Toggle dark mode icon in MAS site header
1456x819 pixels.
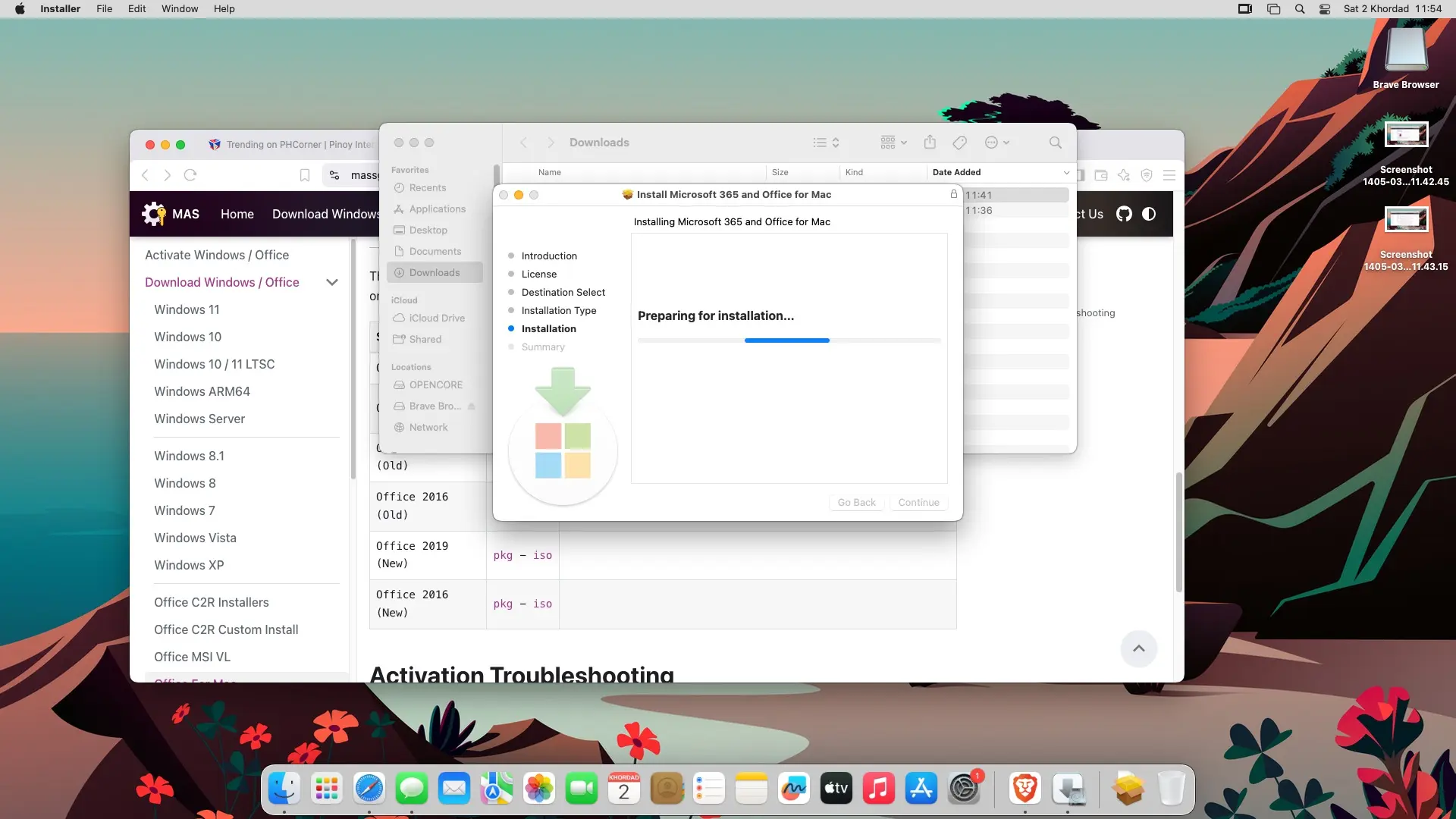click(1149, 214)
